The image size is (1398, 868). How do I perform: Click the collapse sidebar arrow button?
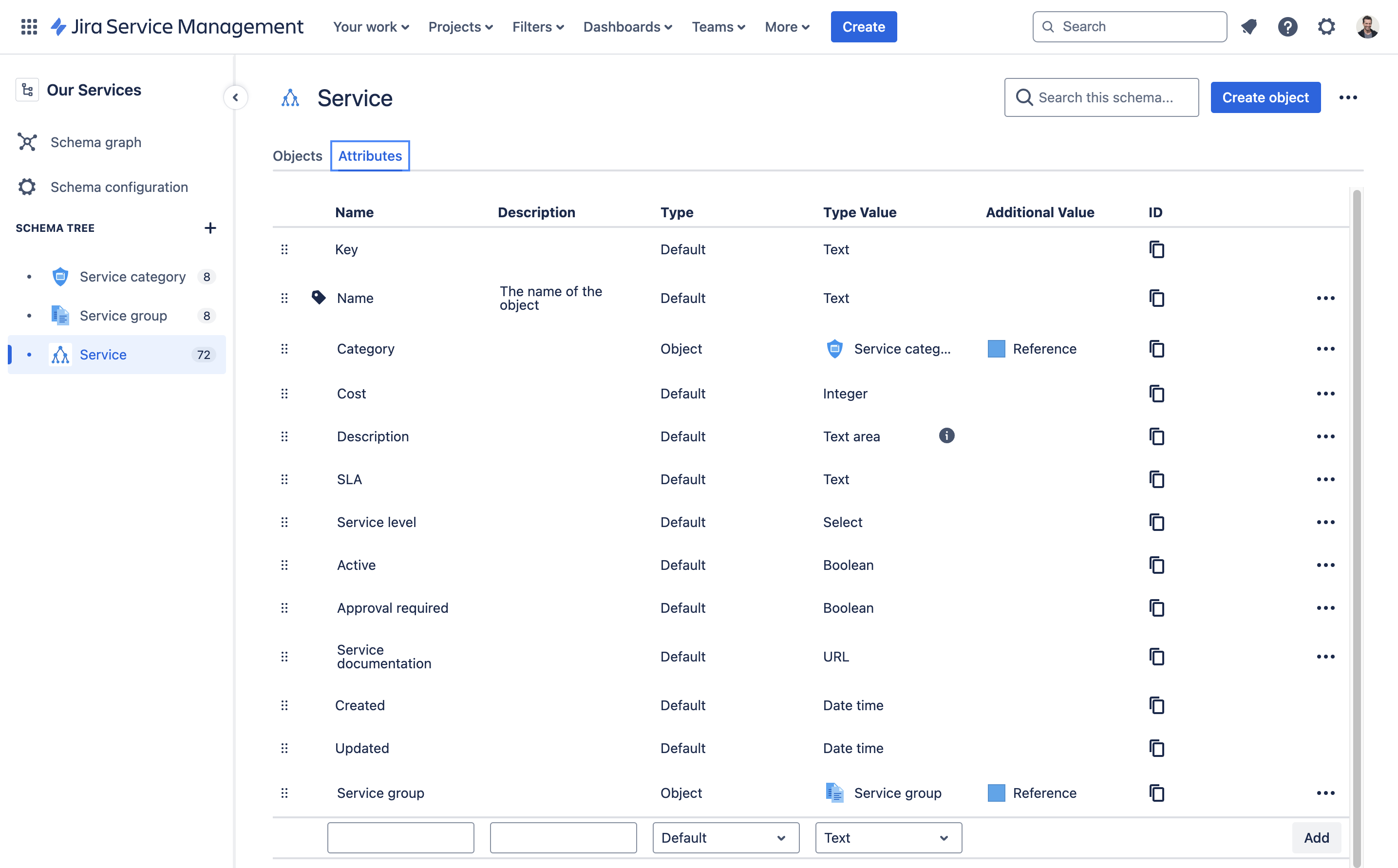click(234, 97)
